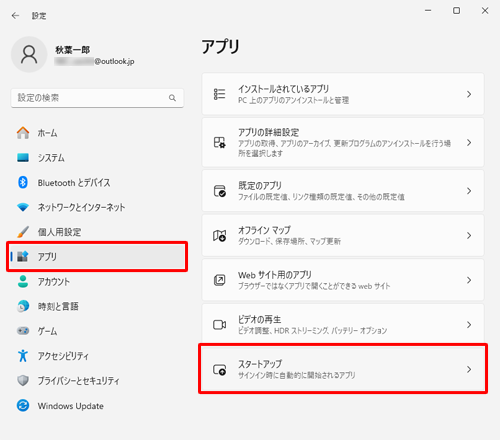Viewport: 500px width, 440px height.
Task: Click the アカウント person icon
Action: [23, 281]
